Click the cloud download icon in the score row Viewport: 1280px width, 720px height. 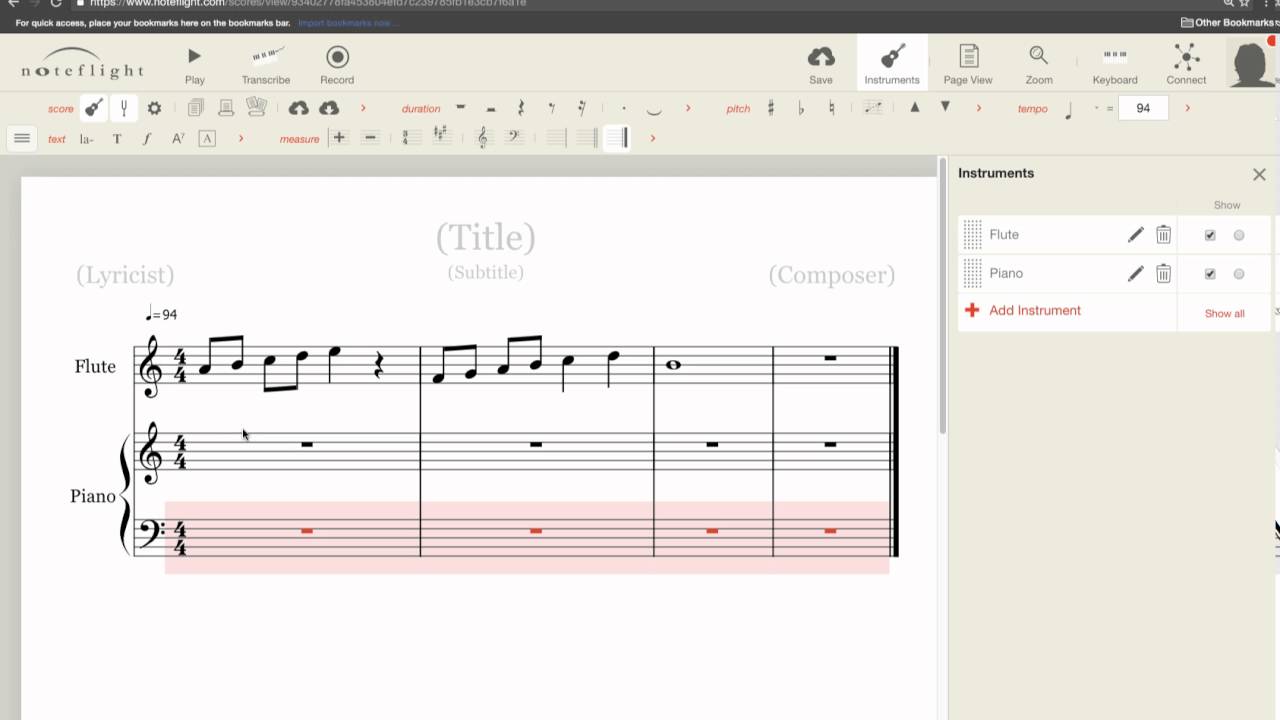[x=329, y=108]
